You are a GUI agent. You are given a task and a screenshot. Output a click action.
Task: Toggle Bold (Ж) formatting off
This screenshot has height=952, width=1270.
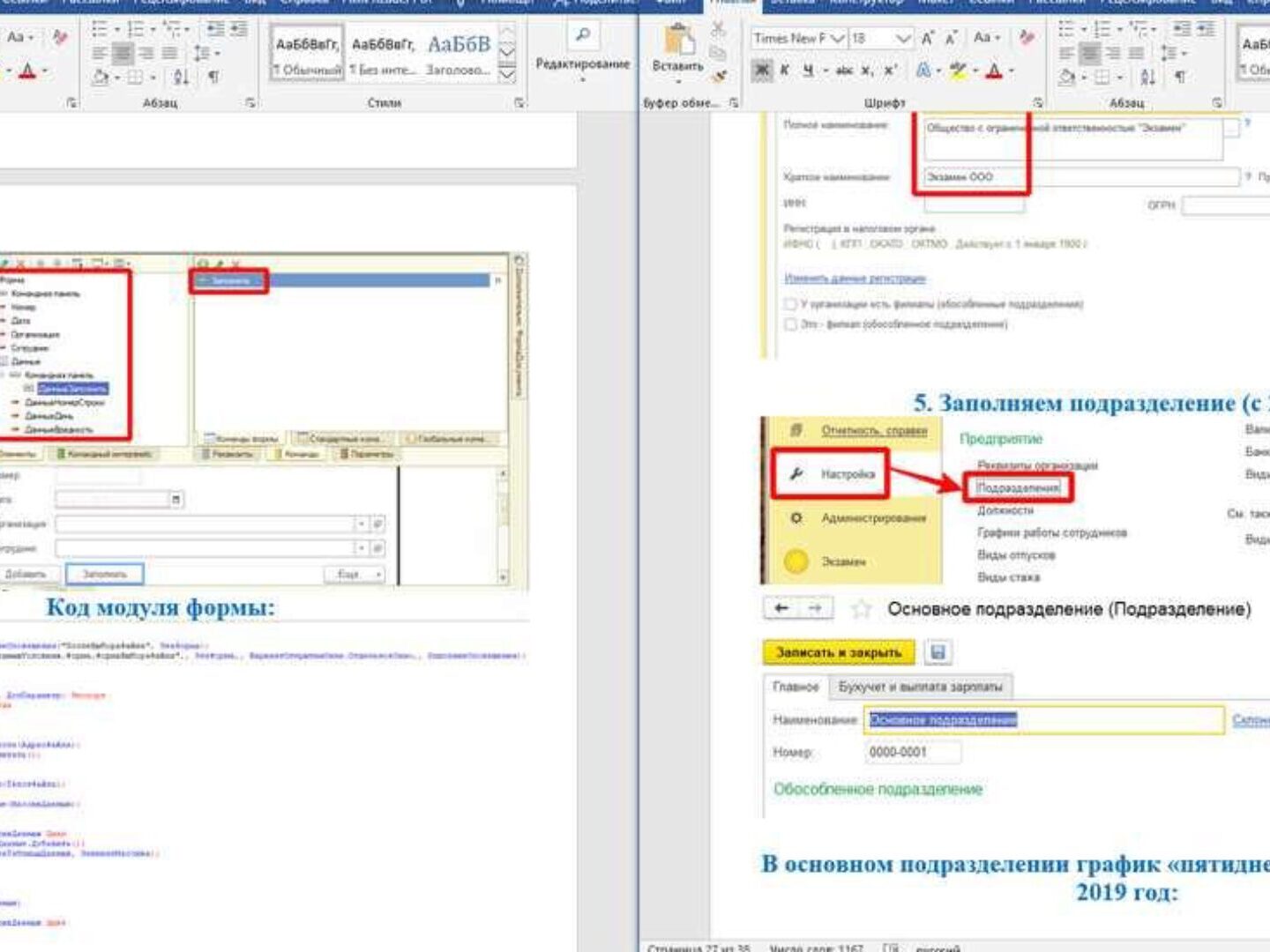click(x=762, y=71)
